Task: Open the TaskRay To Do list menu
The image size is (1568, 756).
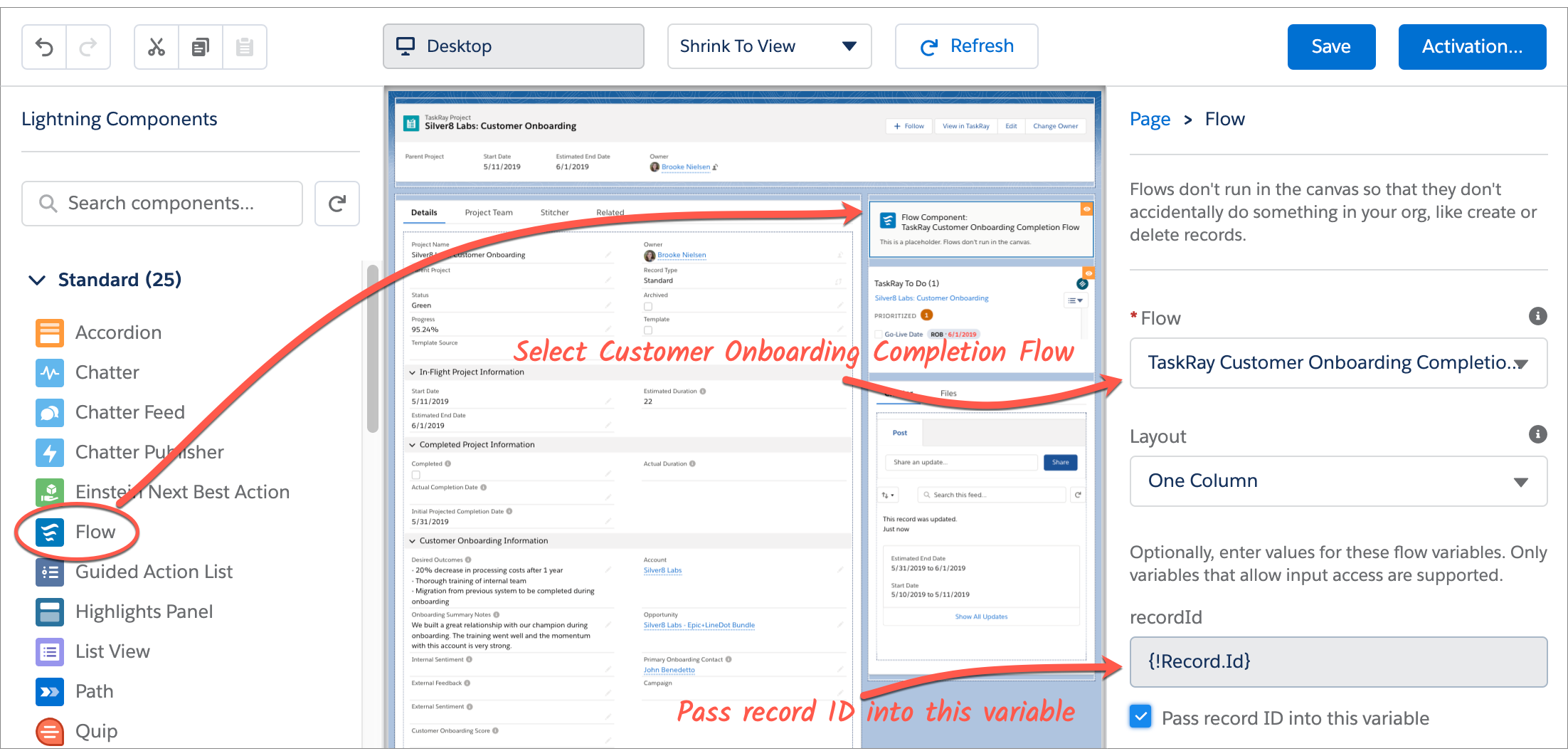Action: pyautogui.click(x=1075, y=301)
